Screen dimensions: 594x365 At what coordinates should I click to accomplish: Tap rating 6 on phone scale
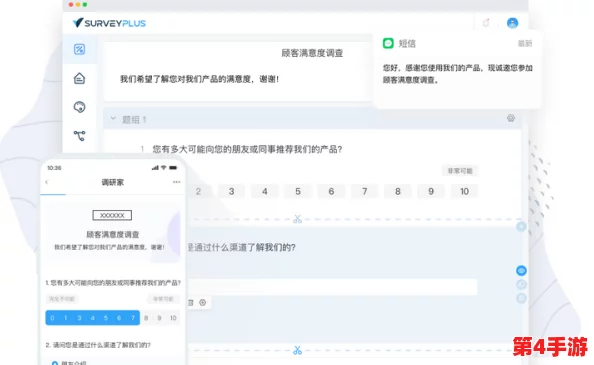[119, 318]
